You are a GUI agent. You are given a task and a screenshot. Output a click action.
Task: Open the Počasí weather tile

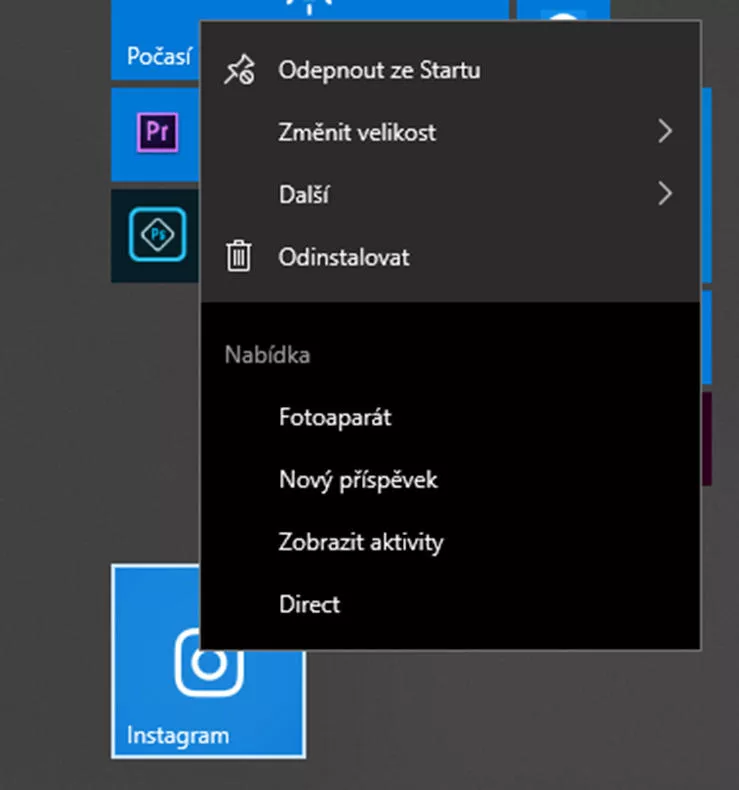point(156,40)
